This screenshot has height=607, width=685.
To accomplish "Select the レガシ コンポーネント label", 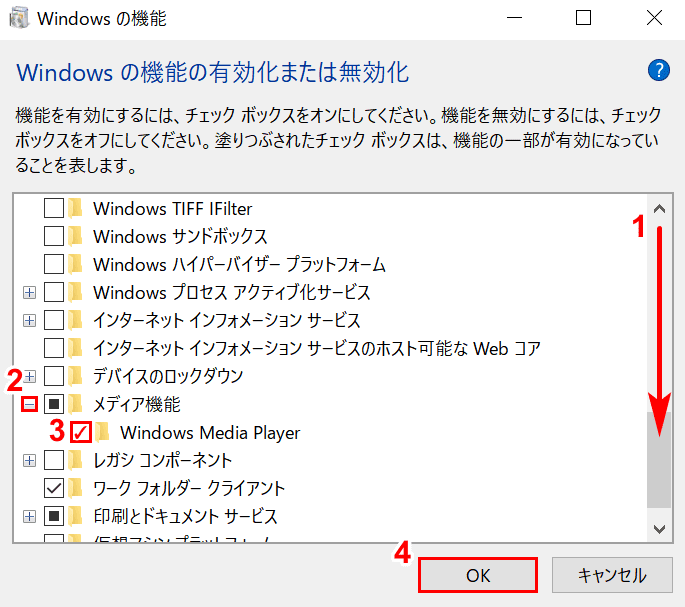I will pyautogui.click(x=163, y=460).
